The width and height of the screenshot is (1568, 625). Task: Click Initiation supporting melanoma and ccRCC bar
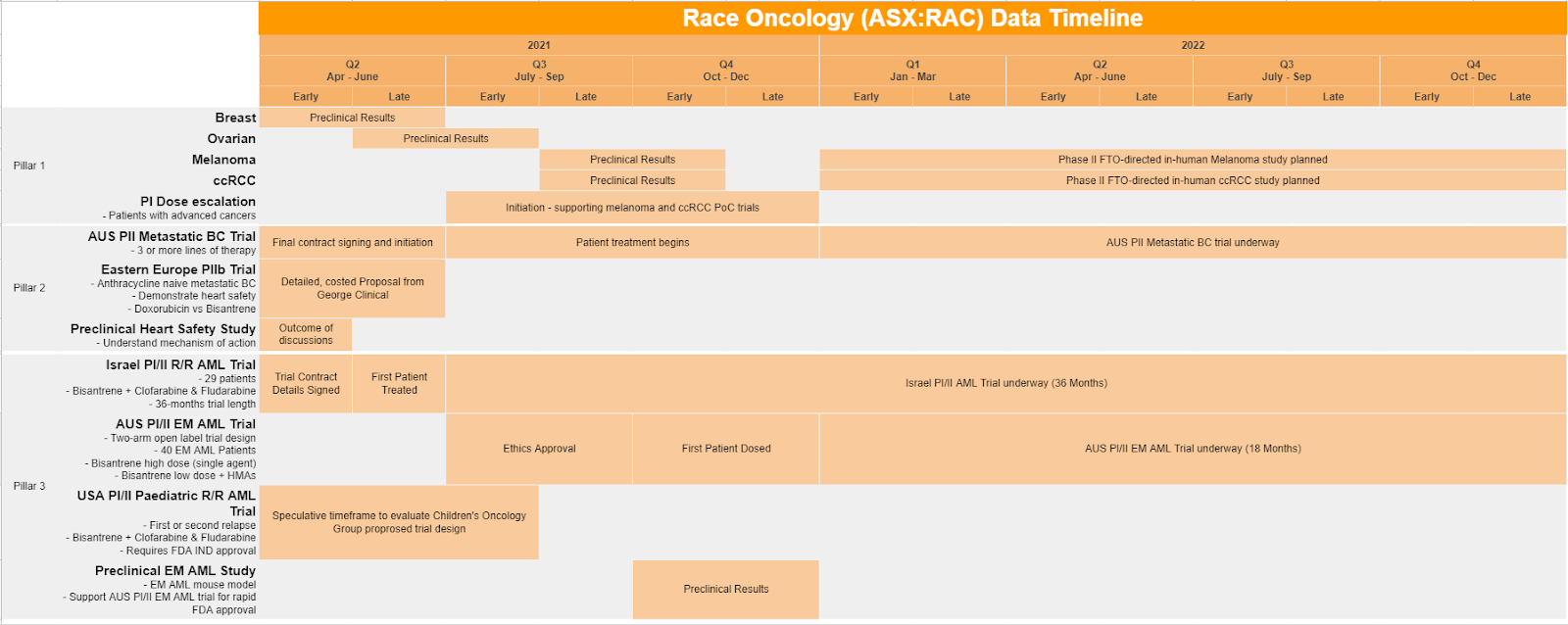pos(632,208)
